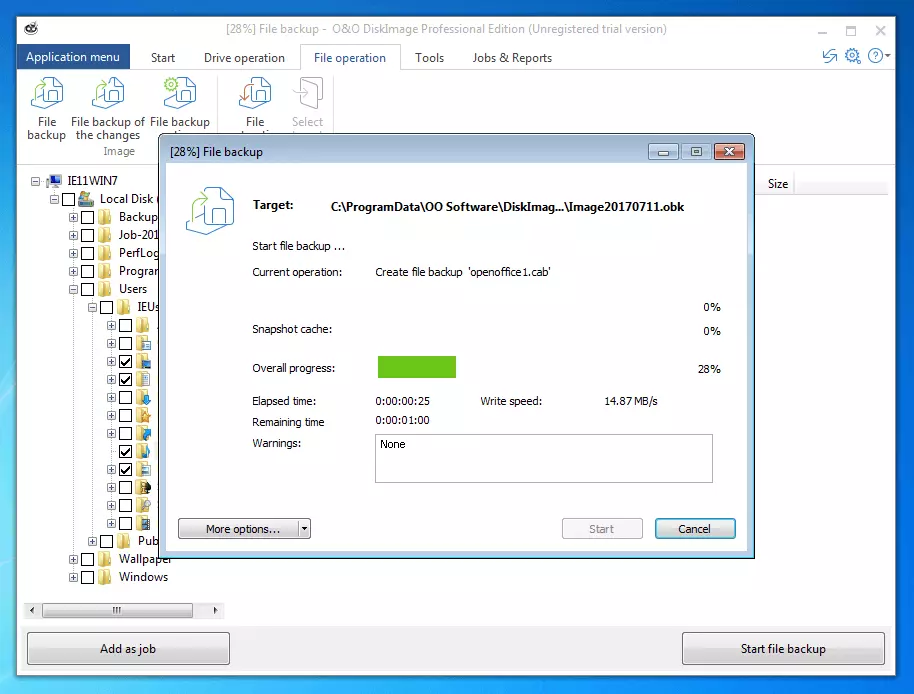914x694 pixels.
Task: Click the green overall progress bar
Action: click(x=416, y=368)
